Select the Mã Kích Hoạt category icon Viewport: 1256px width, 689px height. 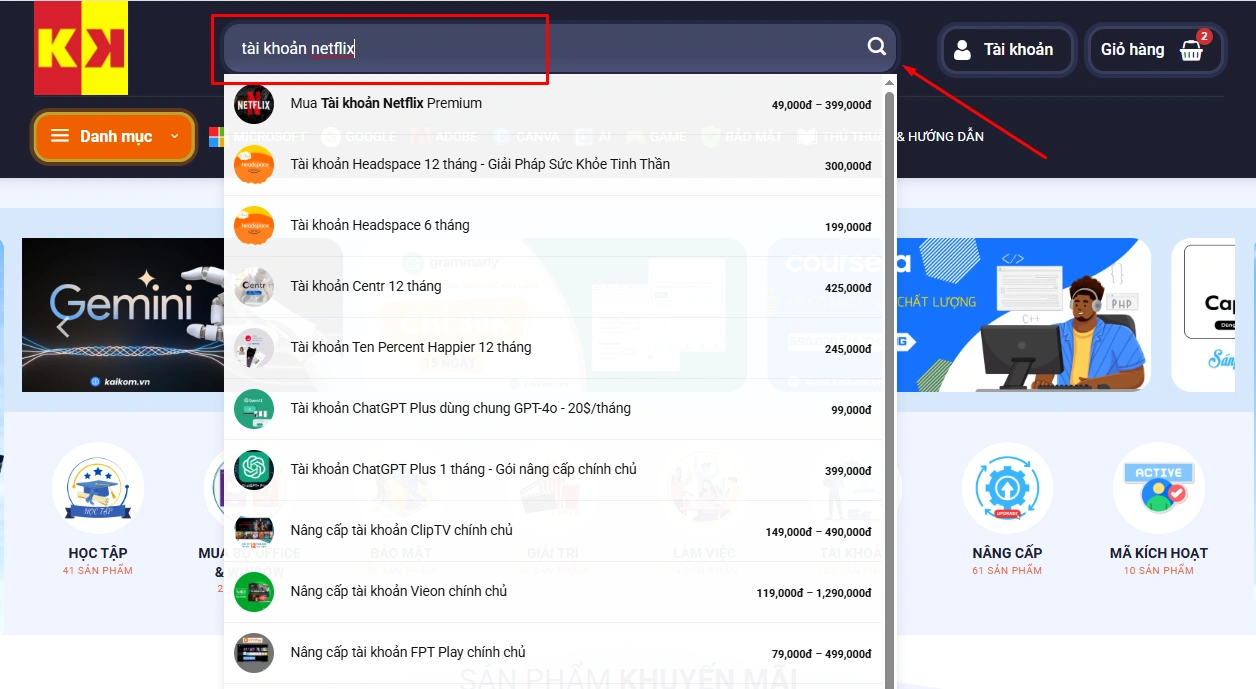coord(1158,490)
